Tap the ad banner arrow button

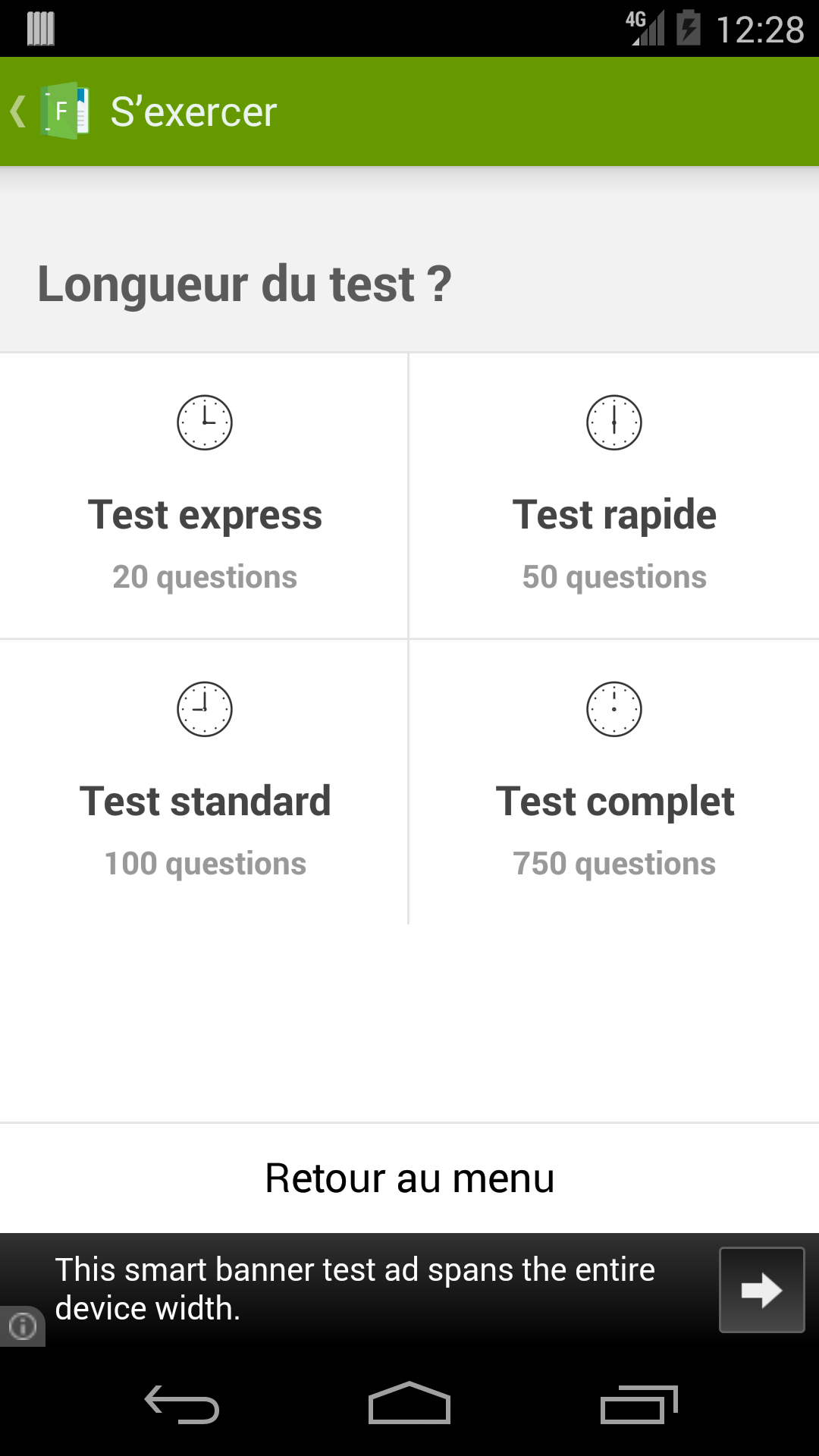[x=761, y=1290]
